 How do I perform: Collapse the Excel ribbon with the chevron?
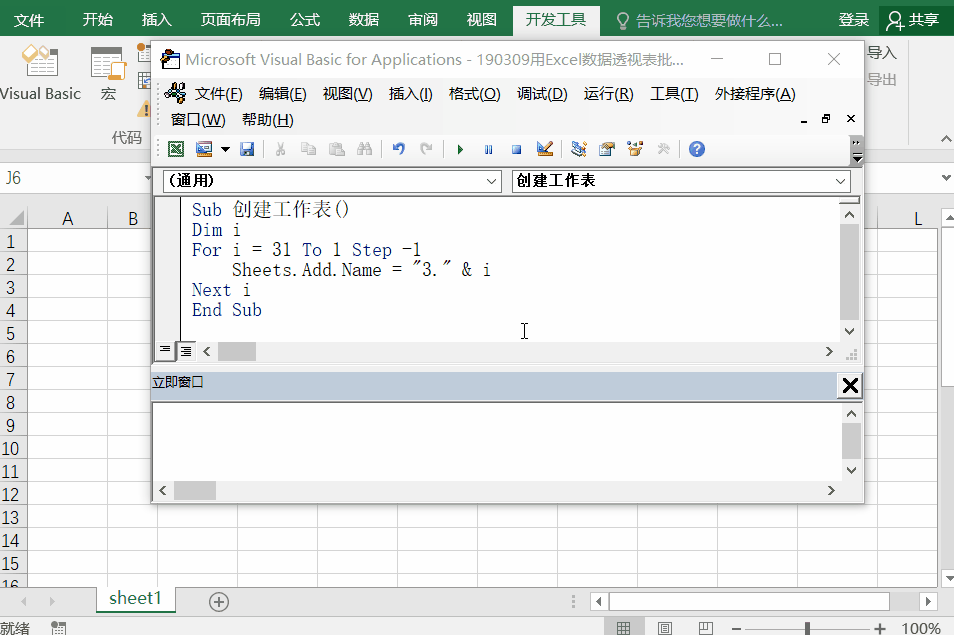[x=946, y=139]
